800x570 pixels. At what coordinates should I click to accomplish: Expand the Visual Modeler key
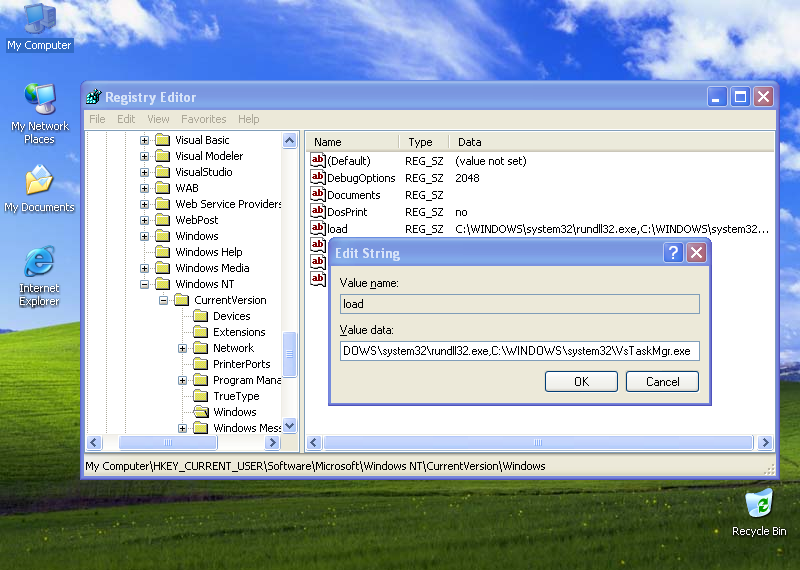[x=144, y=156]
